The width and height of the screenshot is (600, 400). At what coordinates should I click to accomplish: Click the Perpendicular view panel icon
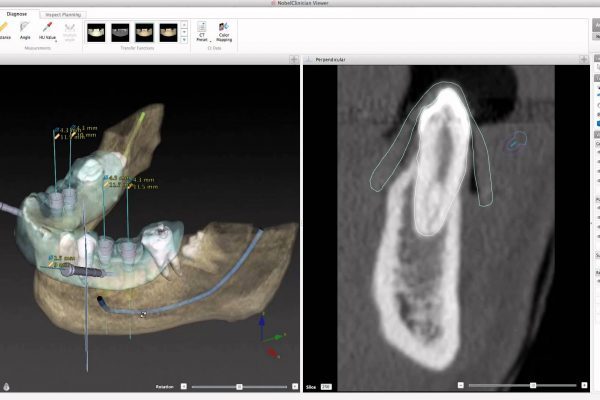[x=308, y=59]
